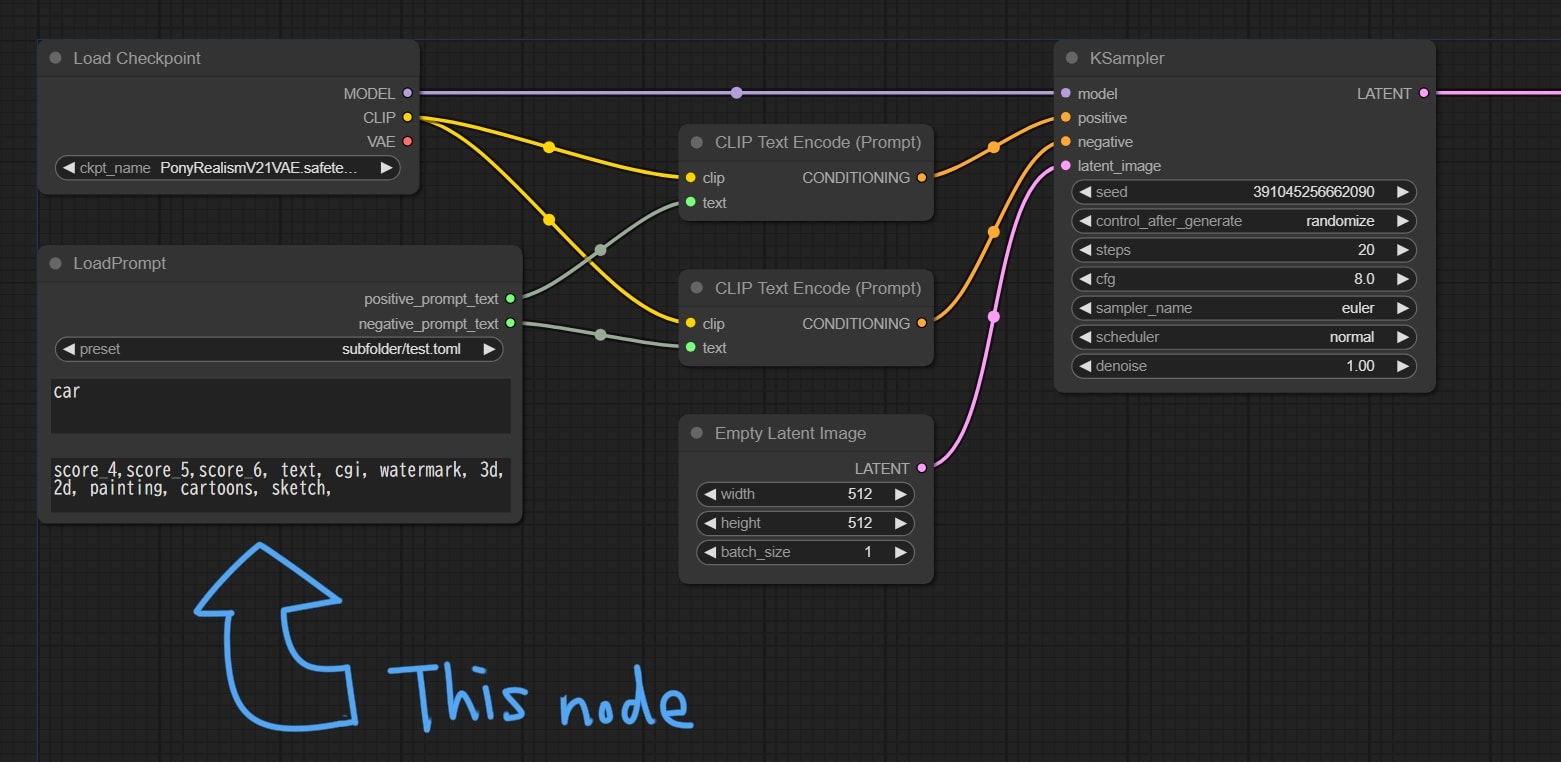This screenshot has height=762, width=1561.
Task: Click the negative_prompt_text output socket
Action: click(510, 323)
